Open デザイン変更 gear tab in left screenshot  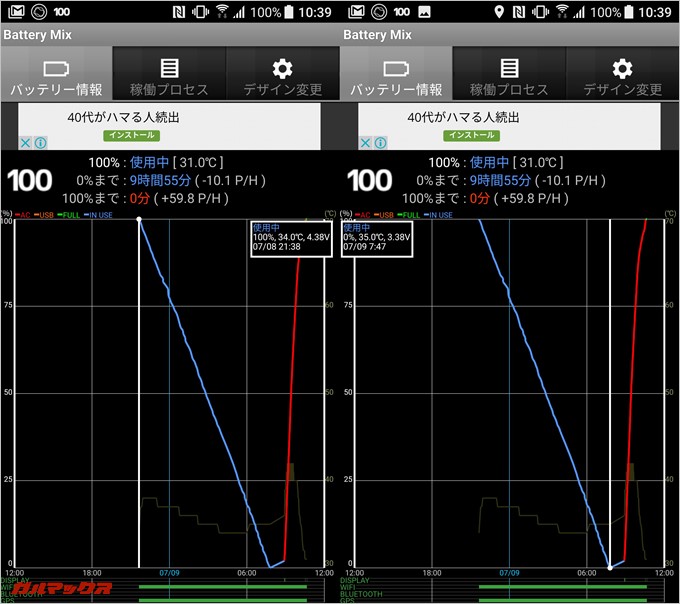[283, 76]
